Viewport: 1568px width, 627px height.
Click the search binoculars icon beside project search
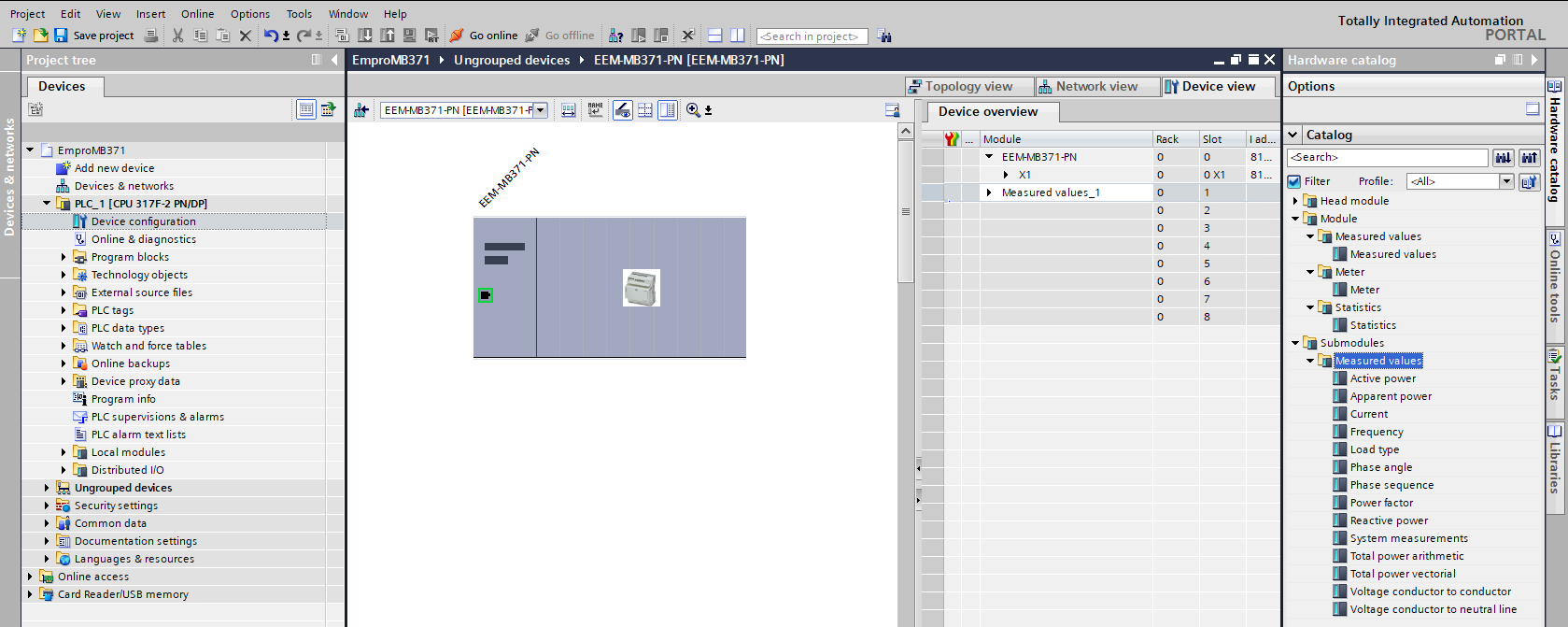click(x=884, y=36)
